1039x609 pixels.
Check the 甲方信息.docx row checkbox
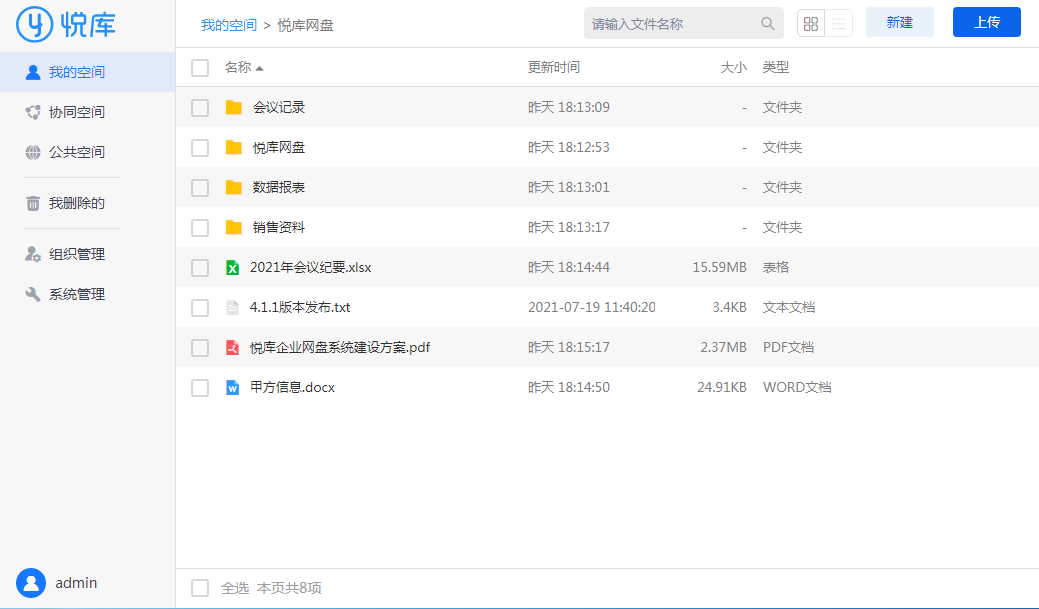coord(200,388)
